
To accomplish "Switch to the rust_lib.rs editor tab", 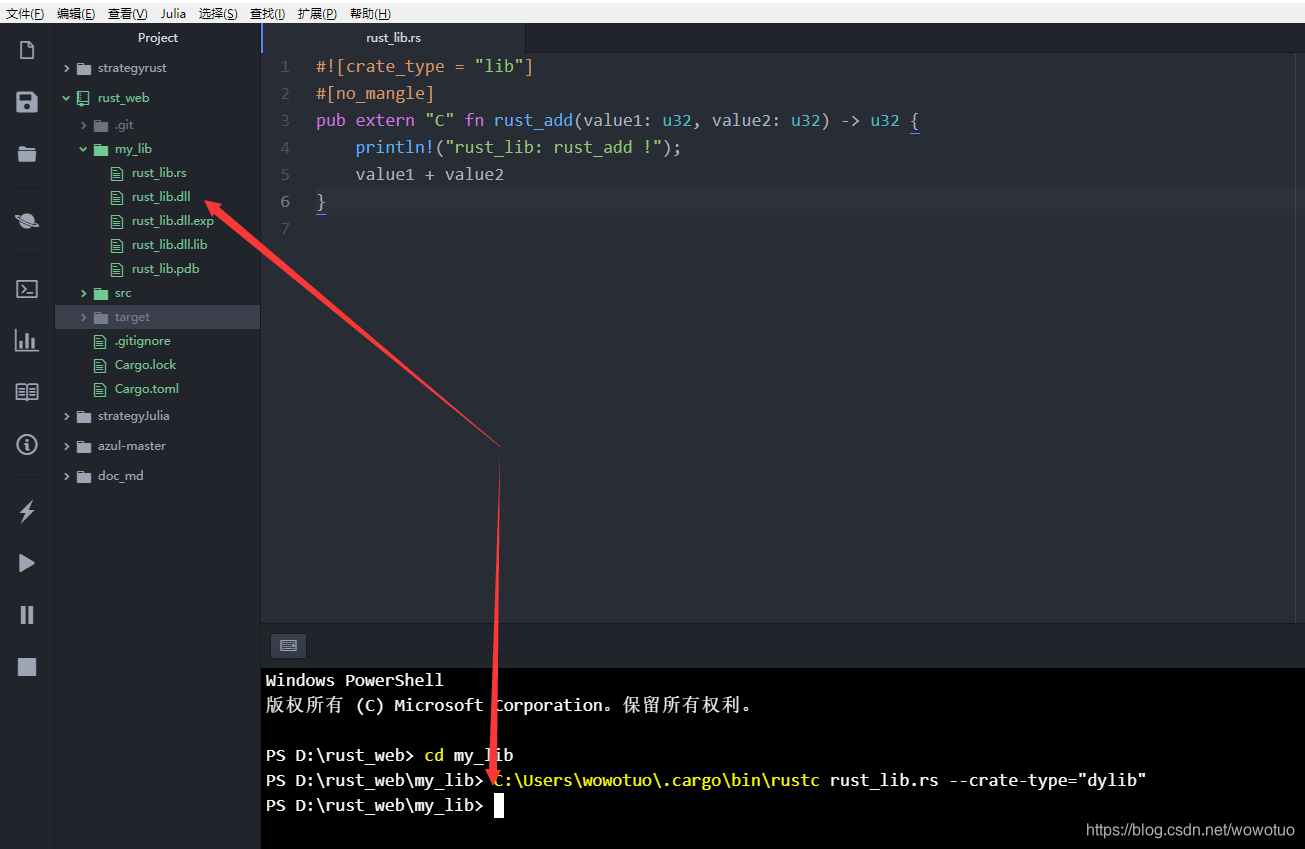I will [393, 37].
